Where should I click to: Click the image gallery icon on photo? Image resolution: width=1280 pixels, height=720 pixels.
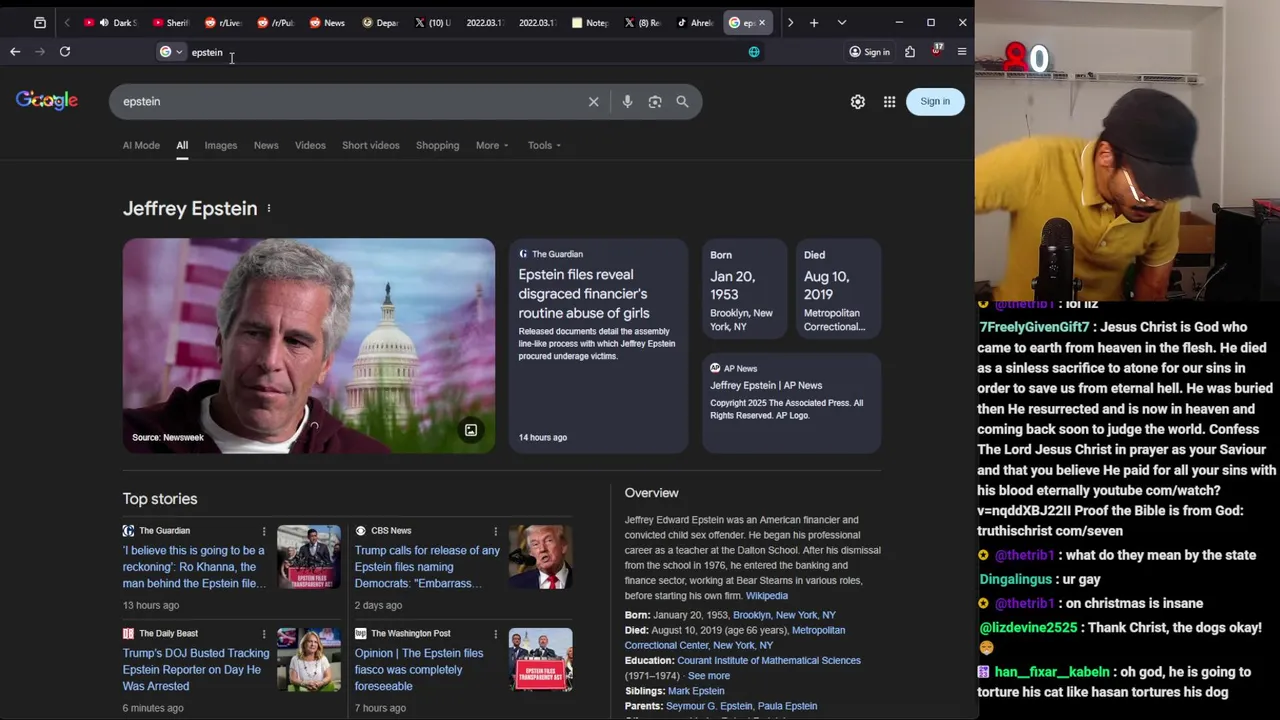tap(471, 430)
